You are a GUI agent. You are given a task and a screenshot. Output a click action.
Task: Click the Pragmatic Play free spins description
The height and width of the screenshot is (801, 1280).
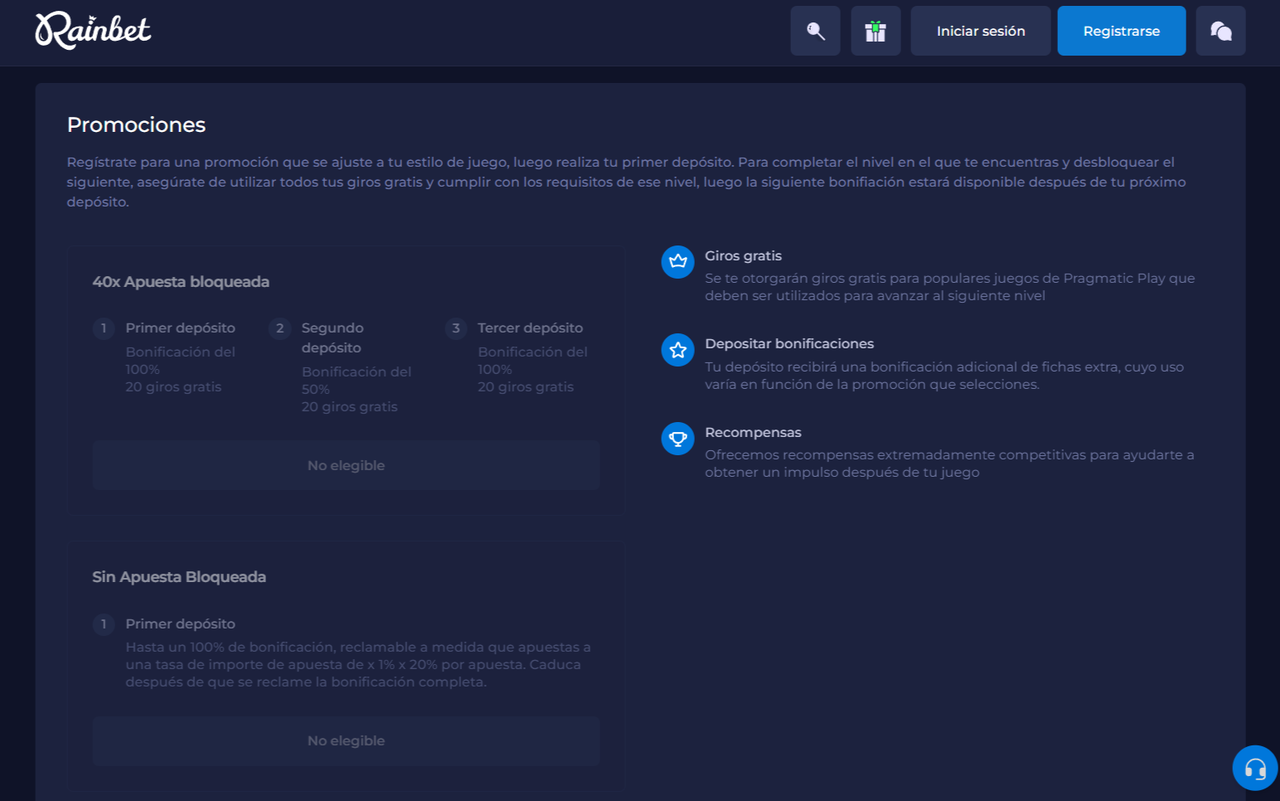pyautogui.click(x=950, y=287)
